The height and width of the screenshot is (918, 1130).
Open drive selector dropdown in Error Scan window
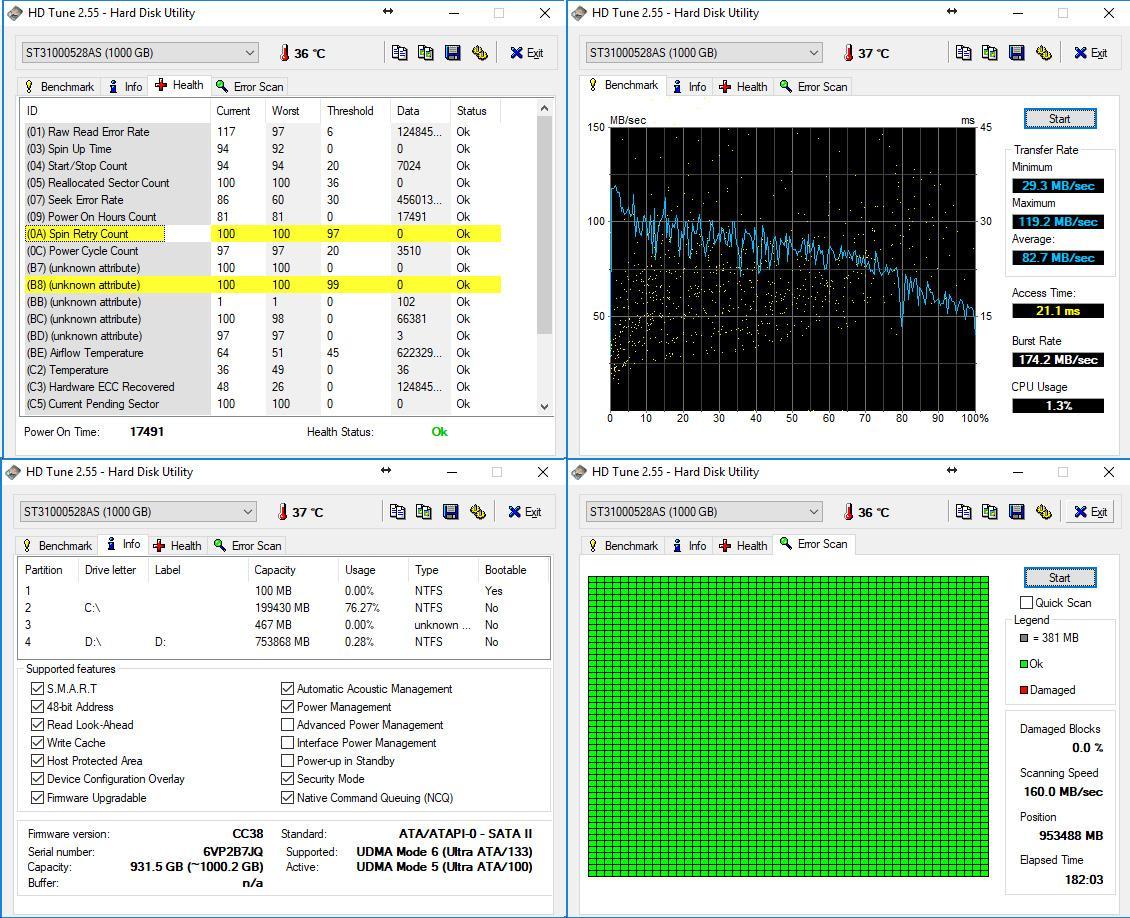[x=704, y=512]
